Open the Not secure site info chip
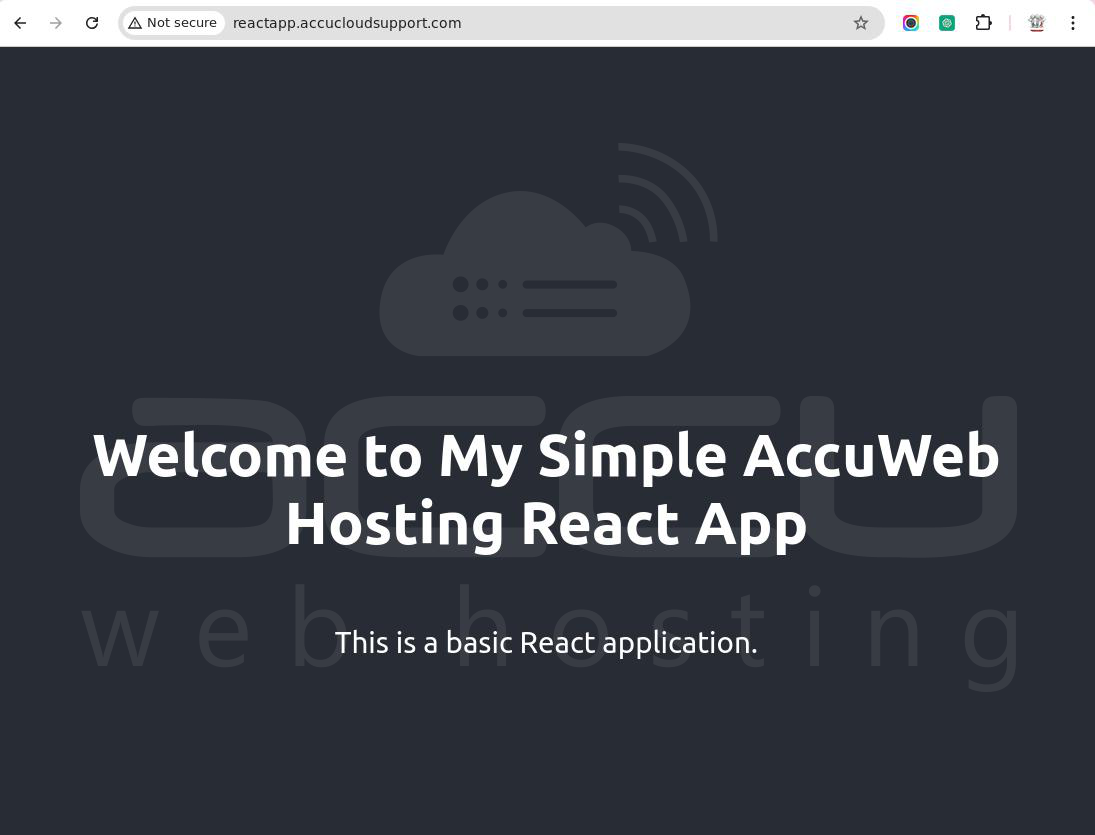1095x835 pixels. coord(173,23)
